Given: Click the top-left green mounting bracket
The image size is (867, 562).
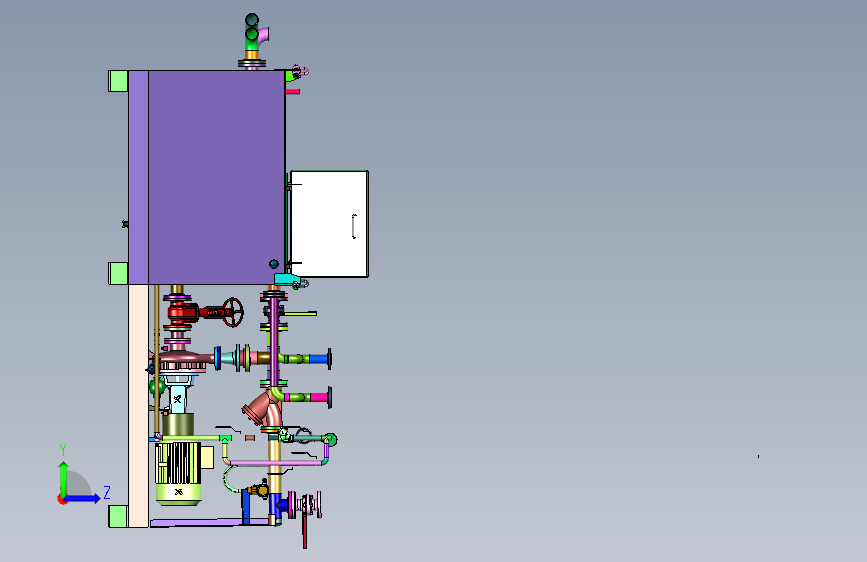Looking at the screenshot, I should click(x=118, y=81).
